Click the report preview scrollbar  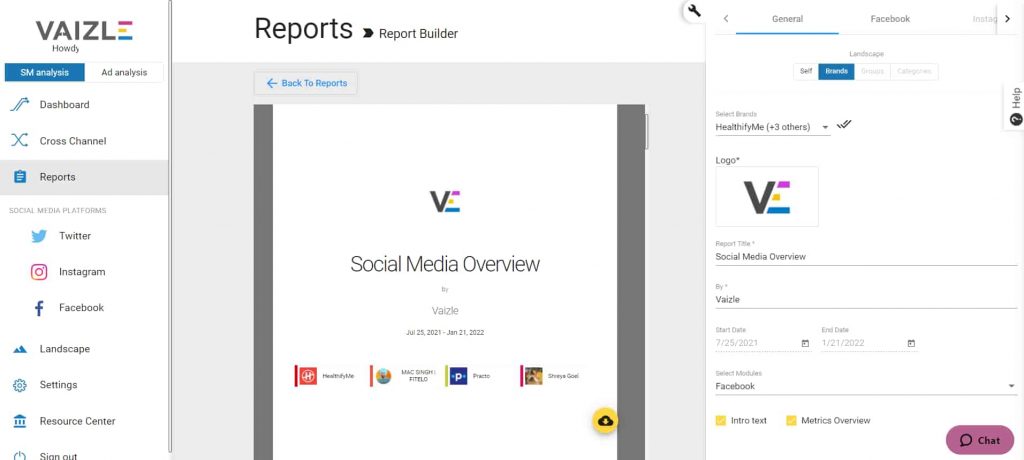click(x=647, y=132)
